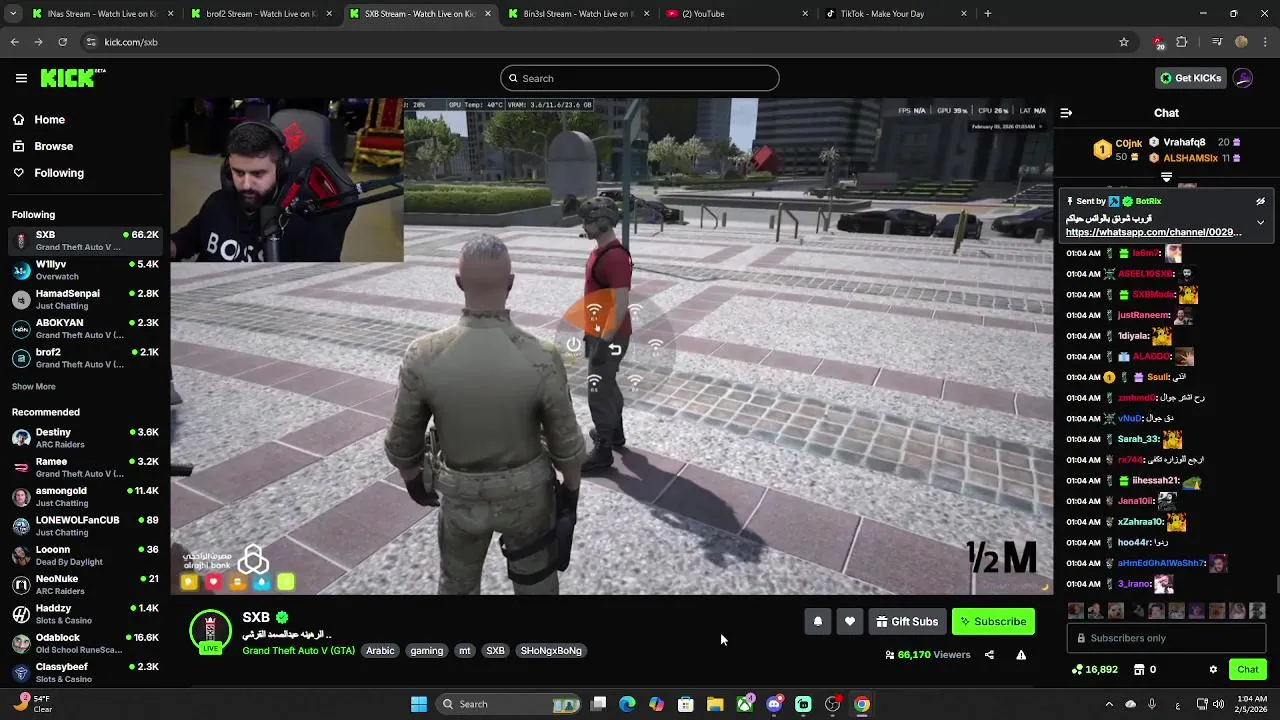The image size is (1280, 720).
Task: Open Discord from taskbar
Action: pos(774,704)
